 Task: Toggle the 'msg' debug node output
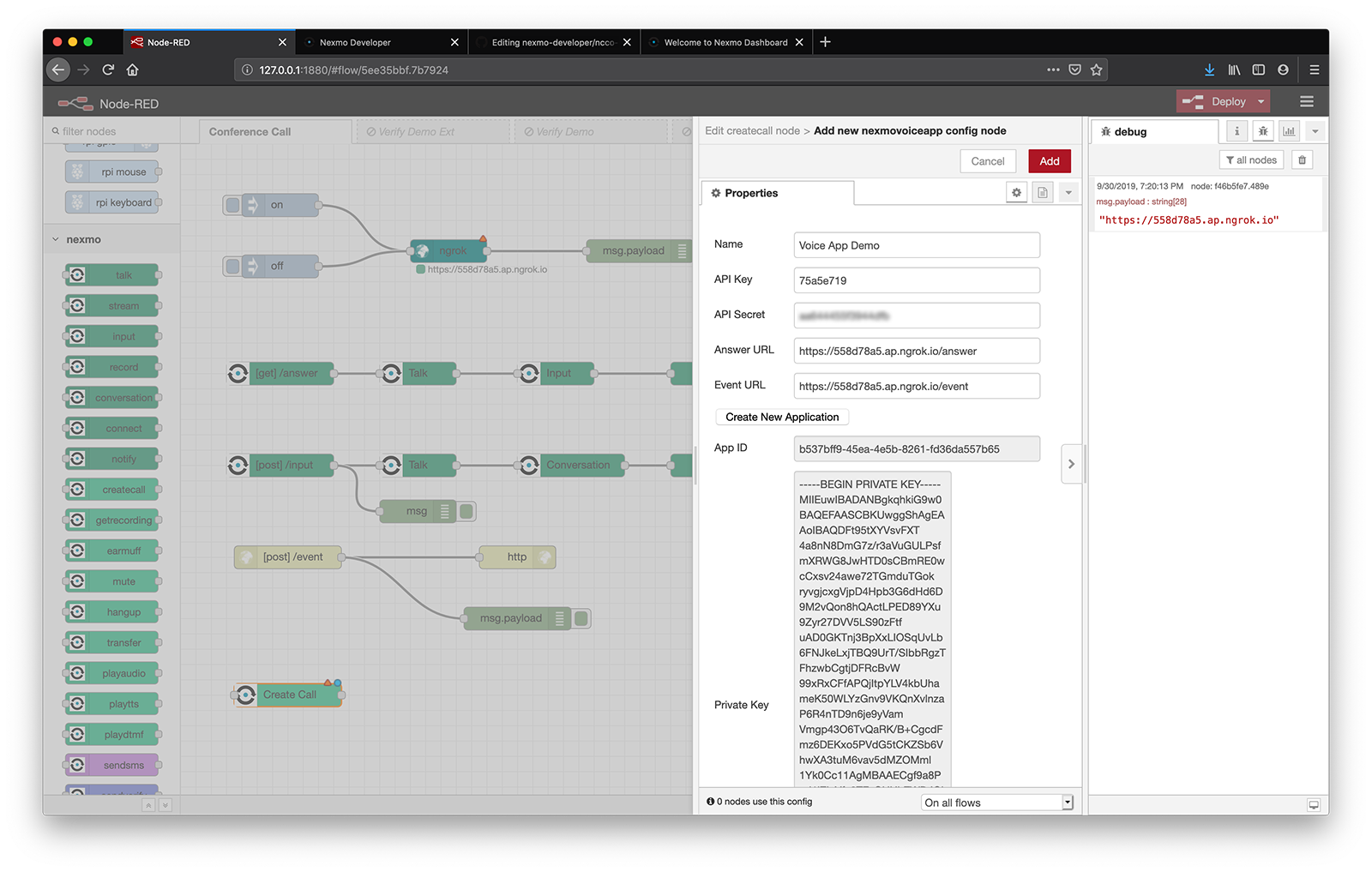point(466,511)
